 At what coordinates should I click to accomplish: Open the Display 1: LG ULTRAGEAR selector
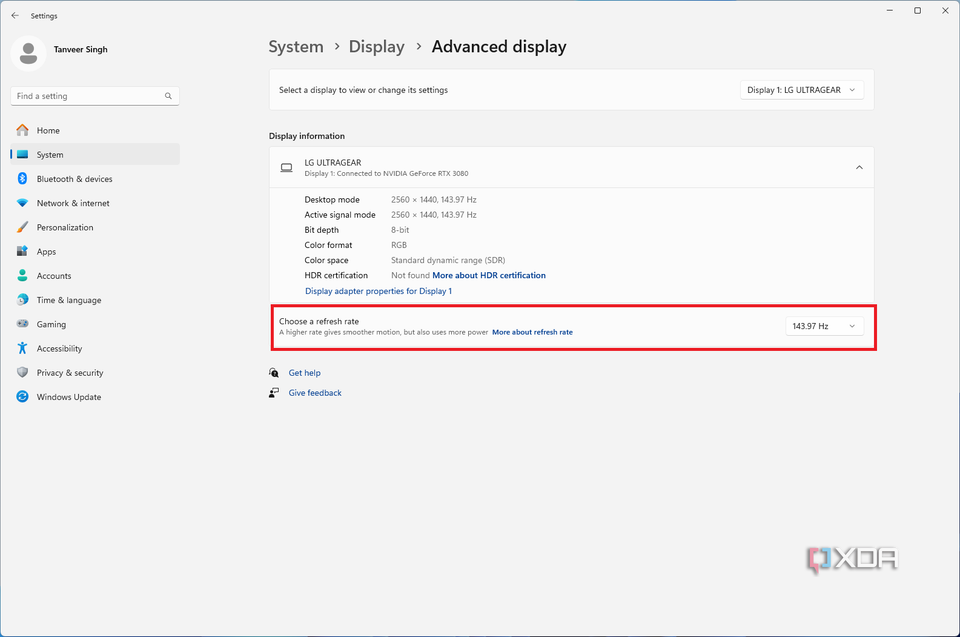click(801, 89)
